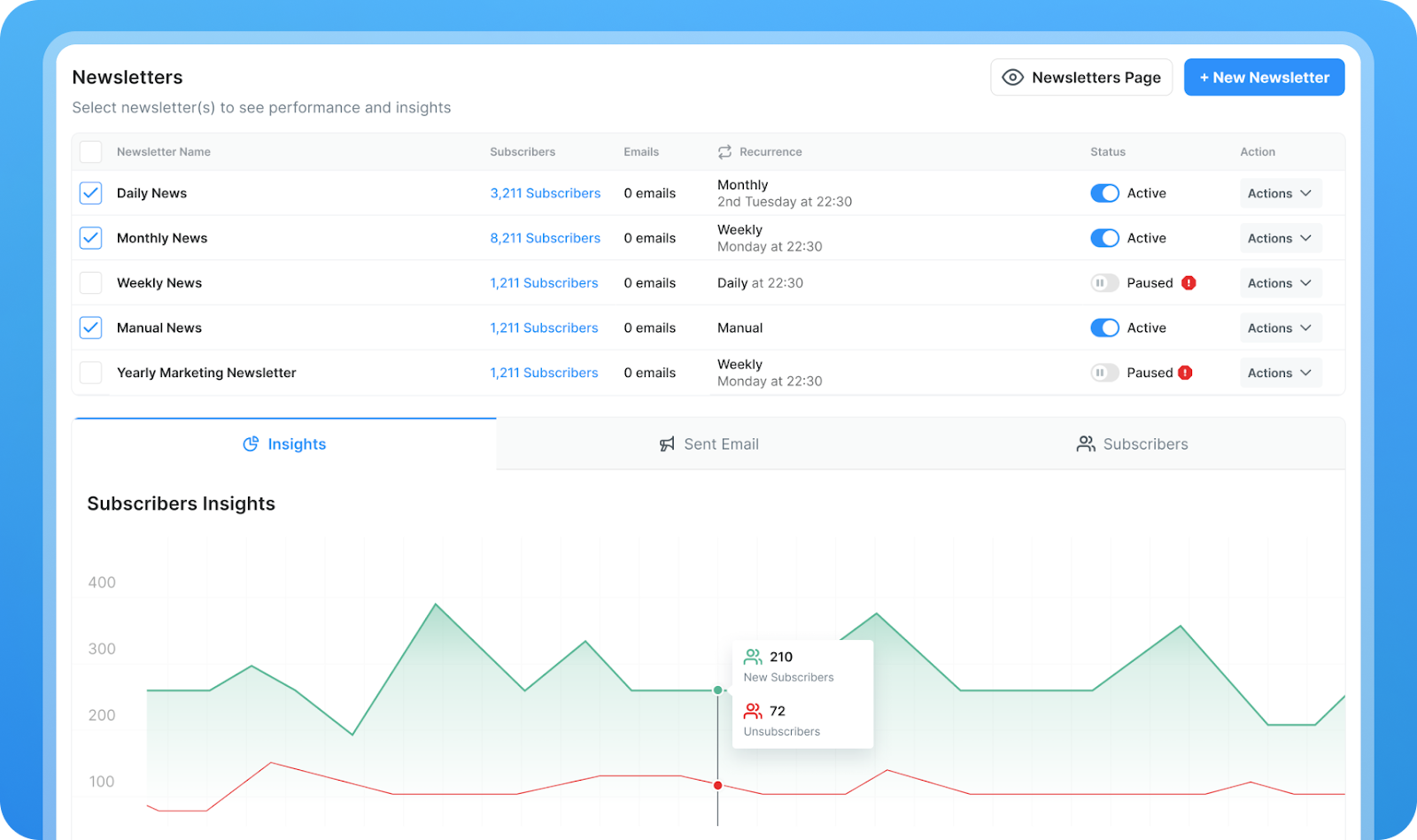Click the green New Subscribers icon in tooltip

tap(753, 657)
